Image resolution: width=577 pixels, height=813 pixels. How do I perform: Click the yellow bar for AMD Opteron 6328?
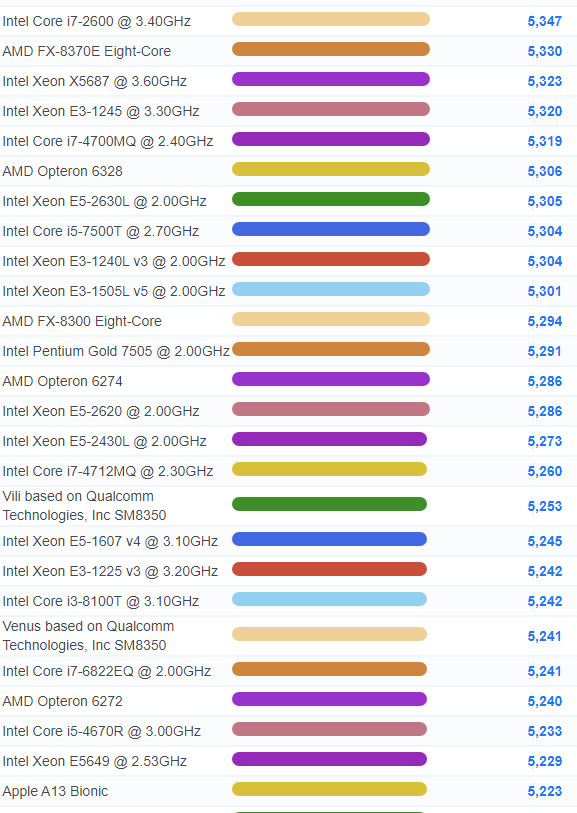point(331,169)
